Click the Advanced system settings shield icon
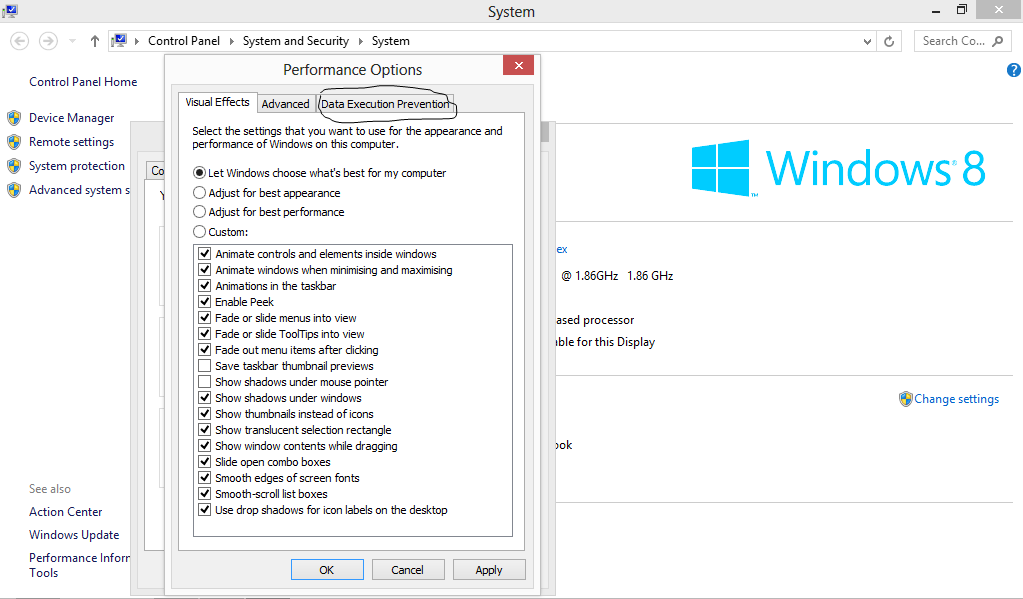The height and width of the screenshot is (599, 1023). click(14, 191)
